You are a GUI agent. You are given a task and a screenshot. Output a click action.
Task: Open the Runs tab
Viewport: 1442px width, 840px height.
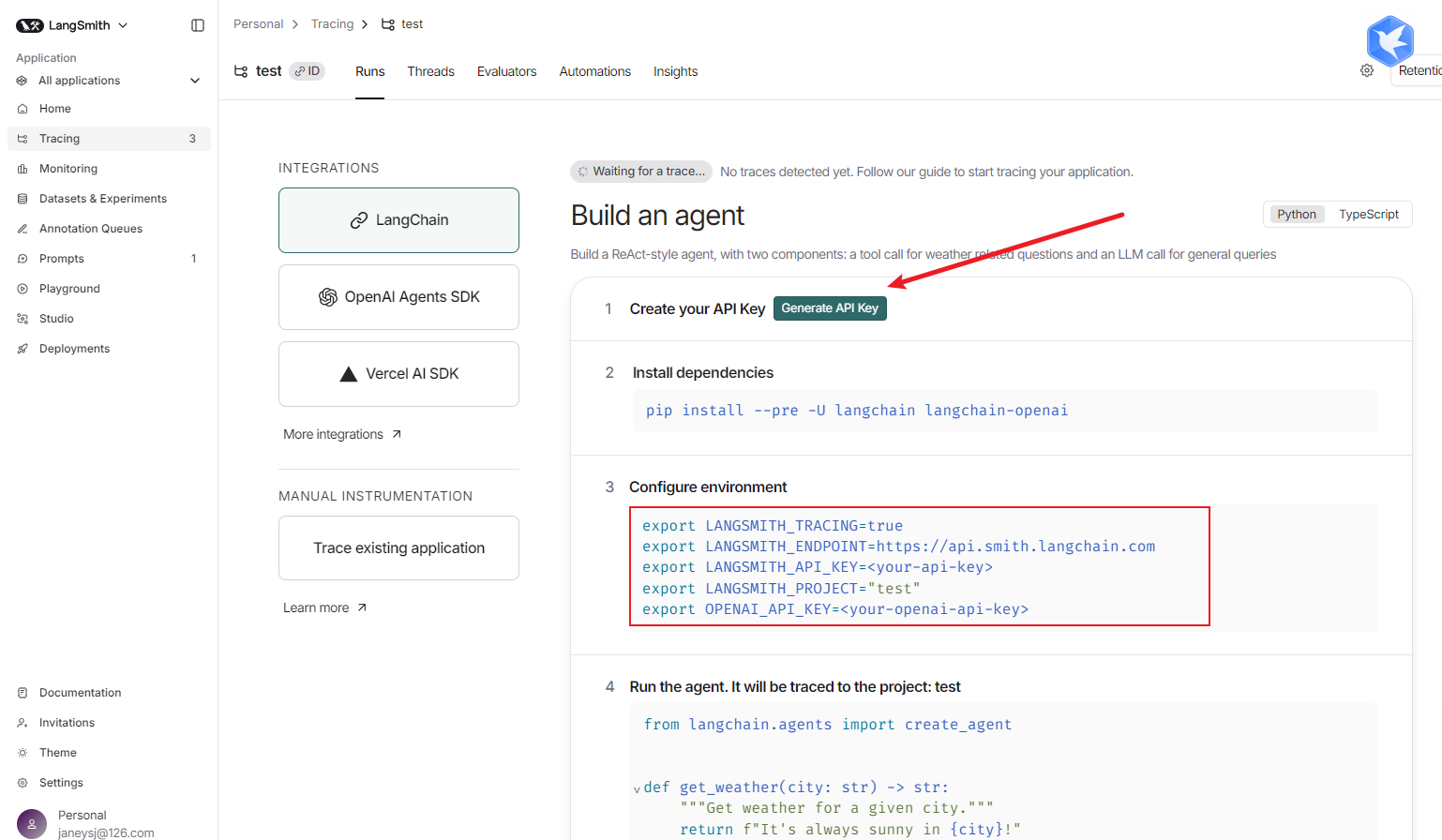click(370, 71)
